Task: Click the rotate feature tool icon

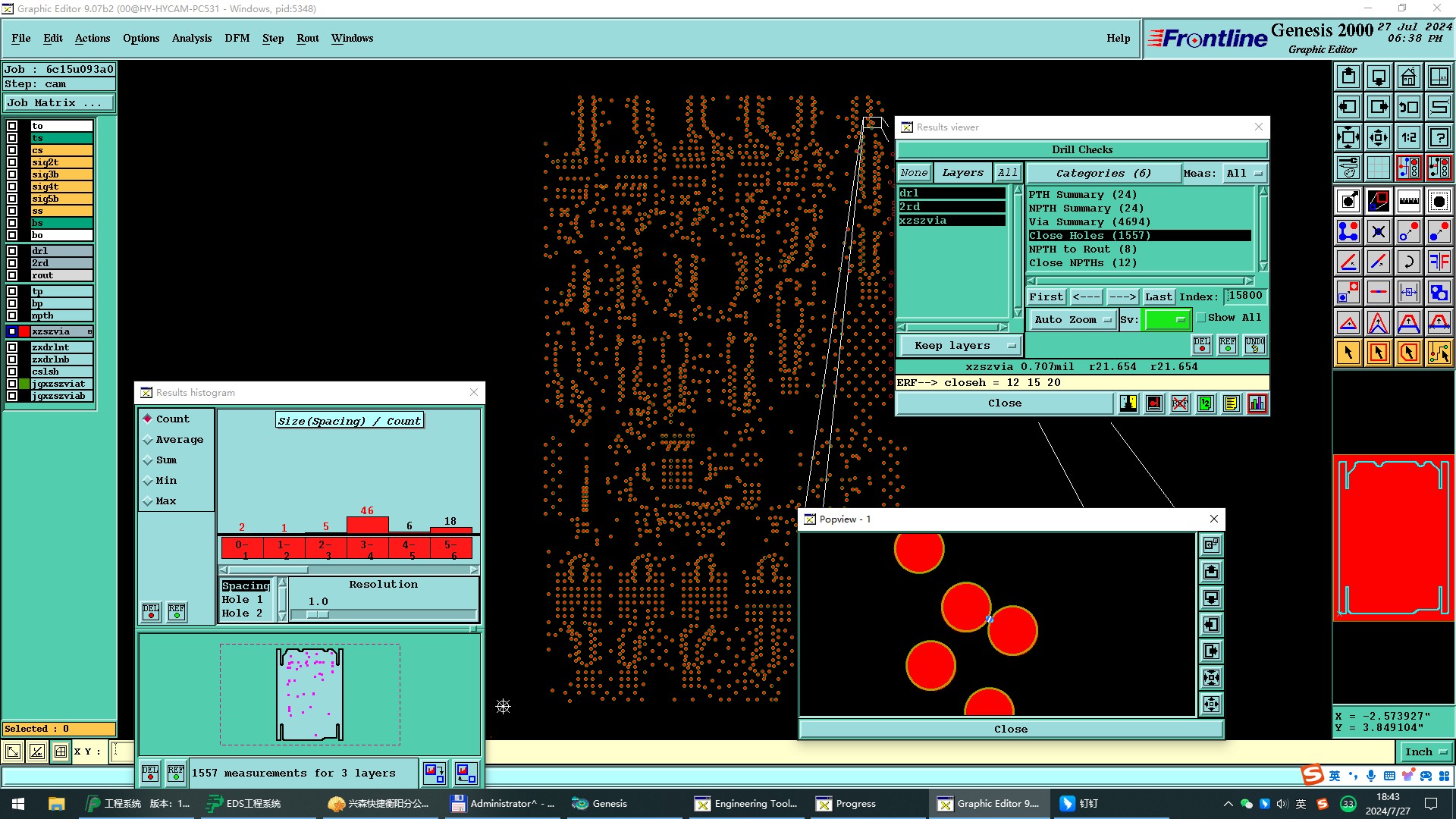Action: (1408, 262)
